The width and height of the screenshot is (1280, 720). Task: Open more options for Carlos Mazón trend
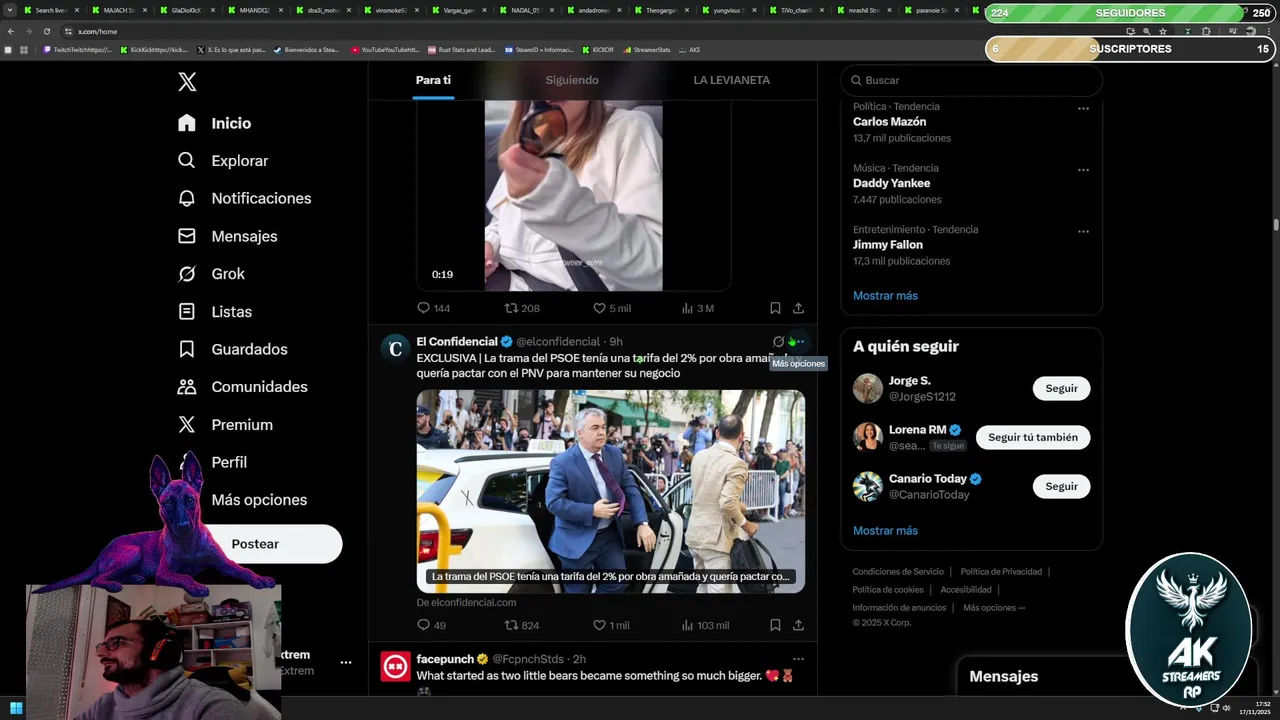pos(1083,108)
